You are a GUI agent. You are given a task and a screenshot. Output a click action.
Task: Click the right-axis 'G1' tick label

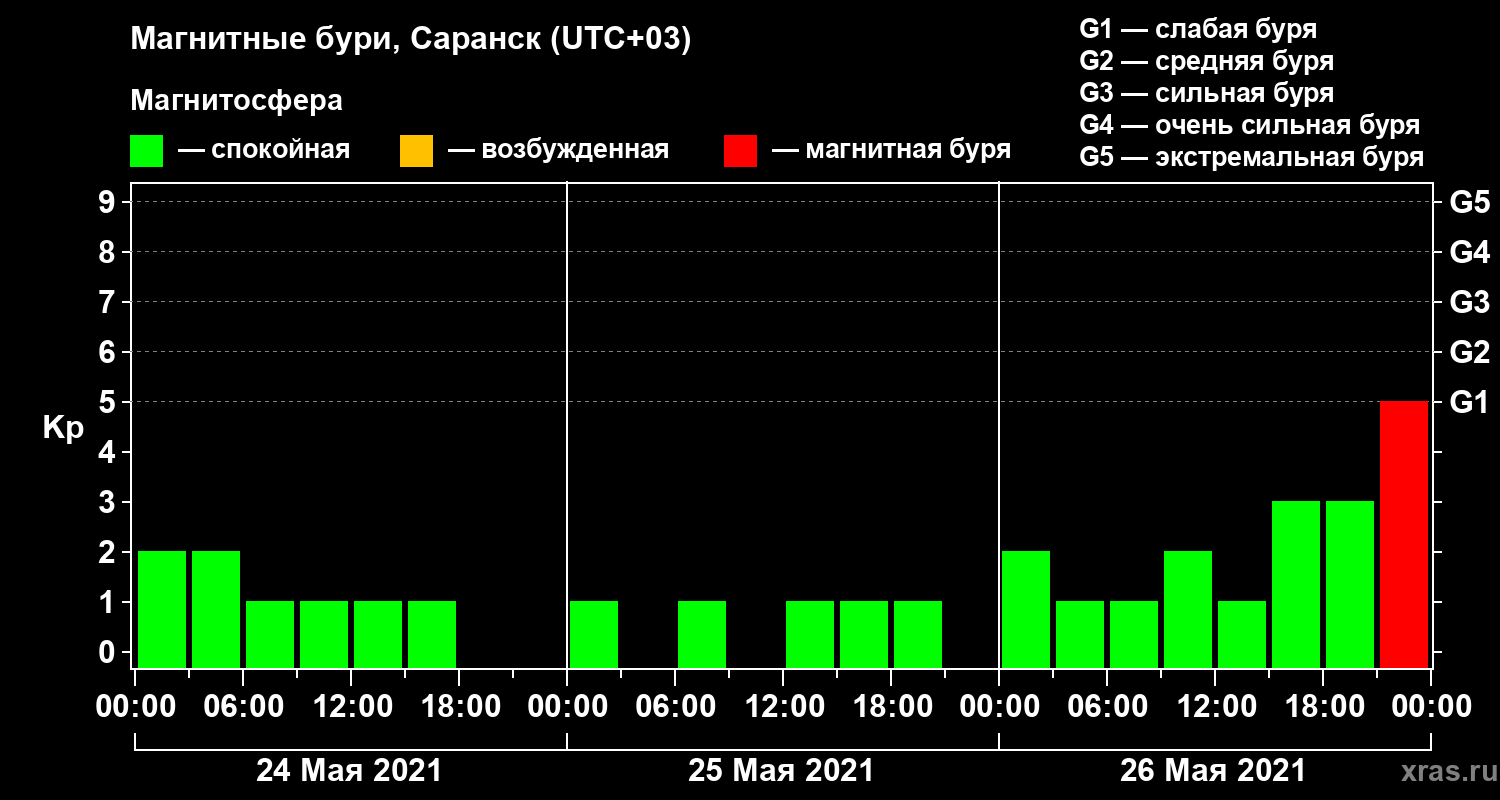pyautogui.click(x=1470, y=402)
